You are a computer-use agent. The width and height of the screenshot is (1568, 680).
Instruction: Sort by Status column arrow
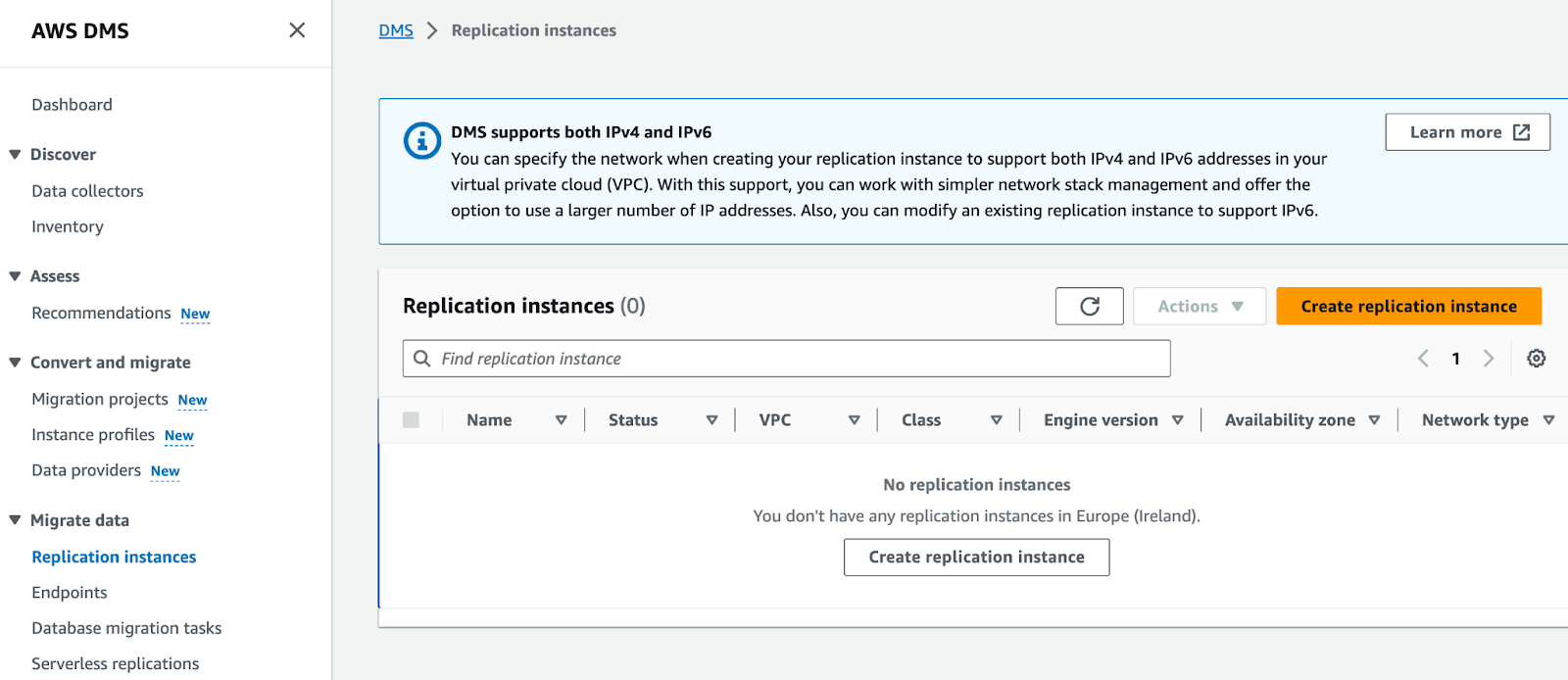click(x=711, y=420)
